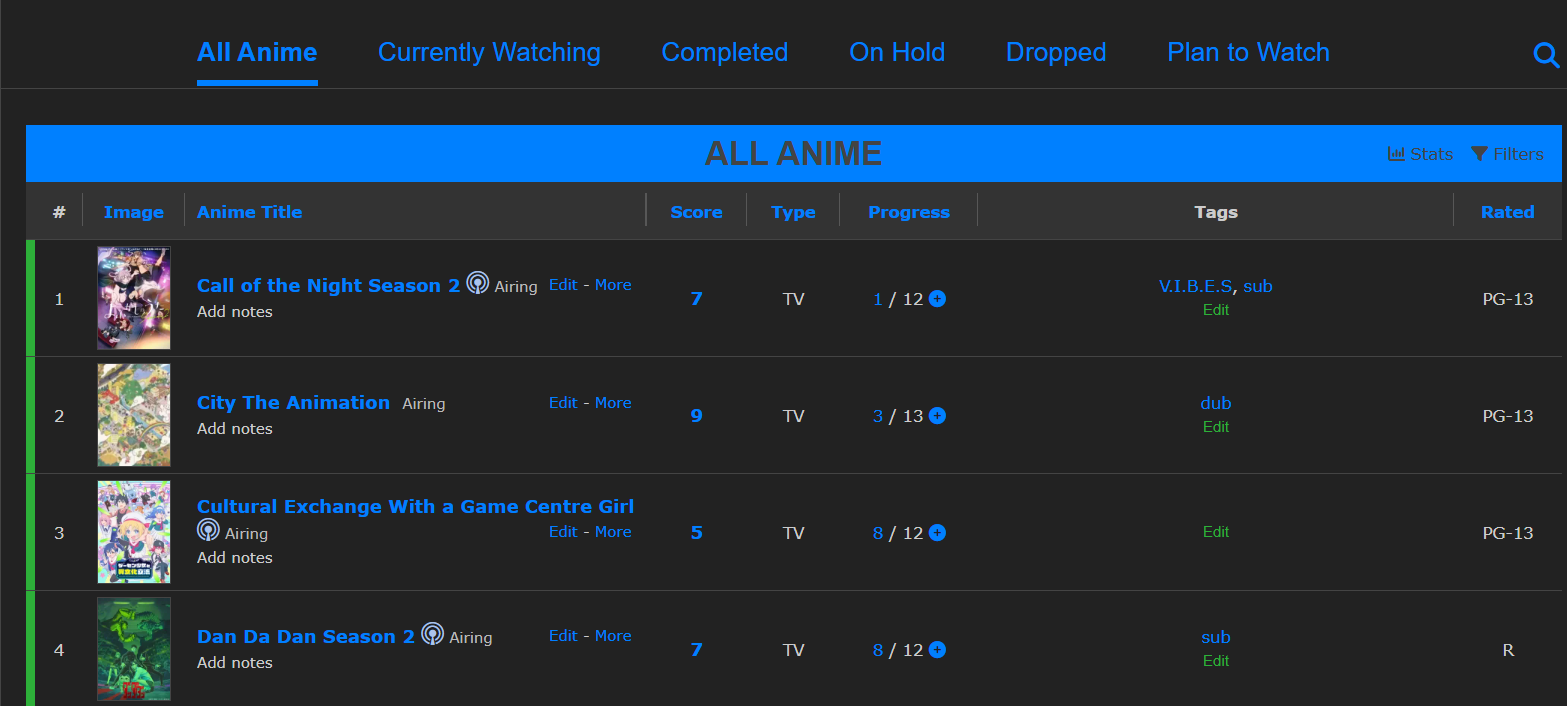The width and height of the screenshot is (1567, 706).
Task: Click broadcast icon beside Call of the Night
Action: coord(477,284)
